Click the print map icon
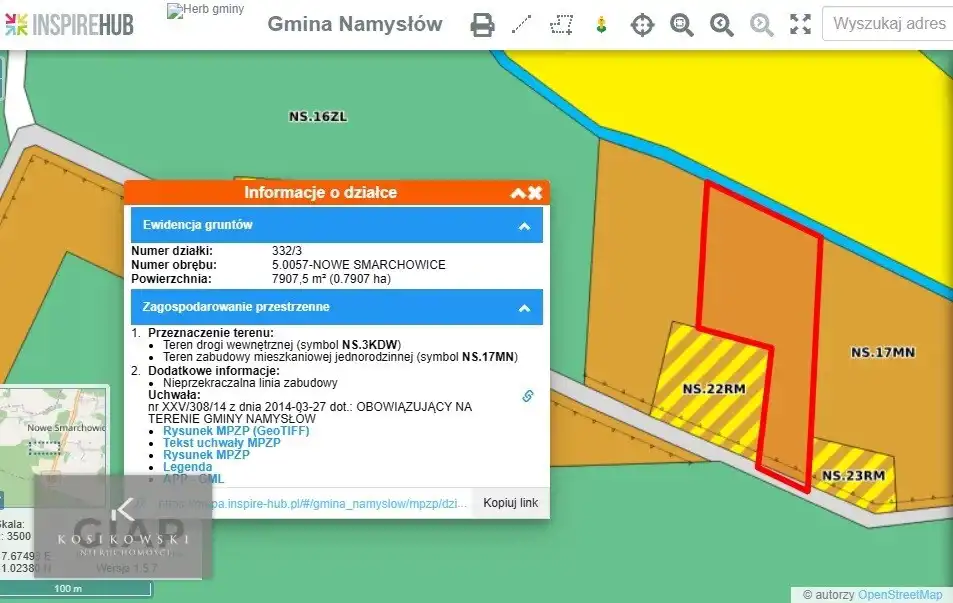 click(x=482, y=25)
